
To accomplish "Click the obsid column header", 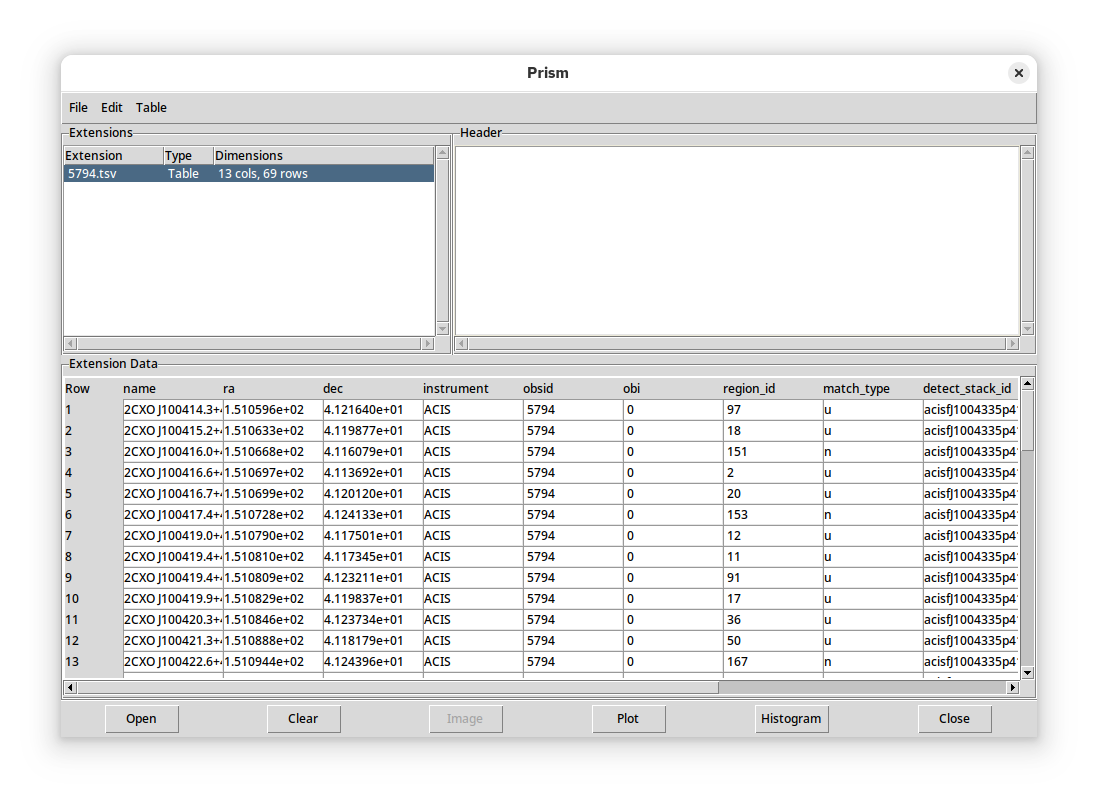I will (x=573, y=389).
